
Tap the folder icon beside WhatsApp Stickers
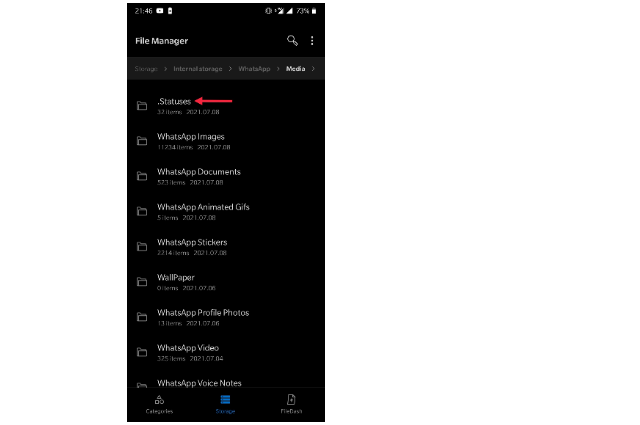pos(142,247)
